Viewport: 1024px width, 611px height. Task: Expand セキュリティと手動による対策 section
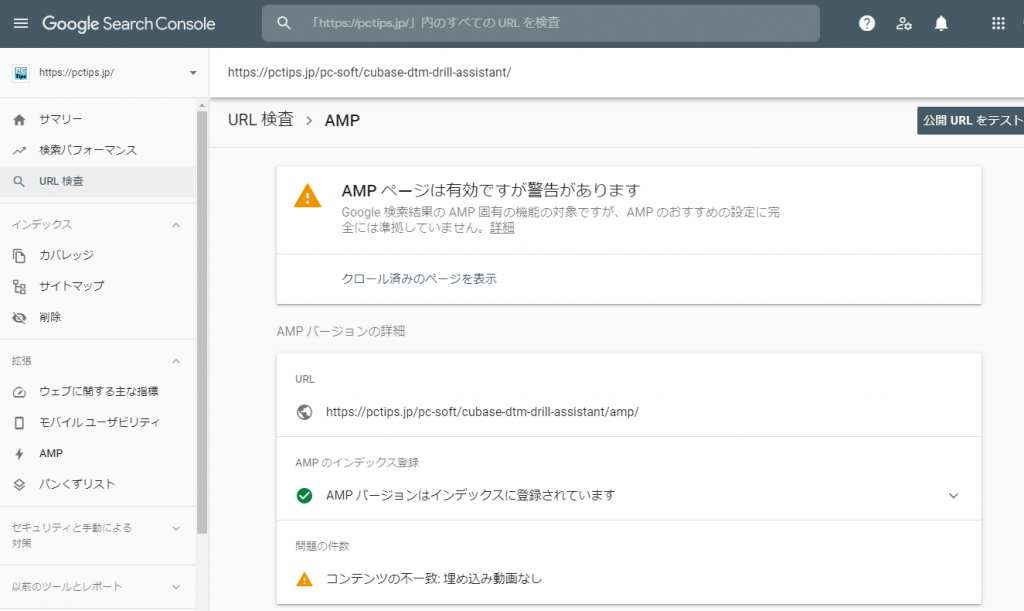(176, 528)
